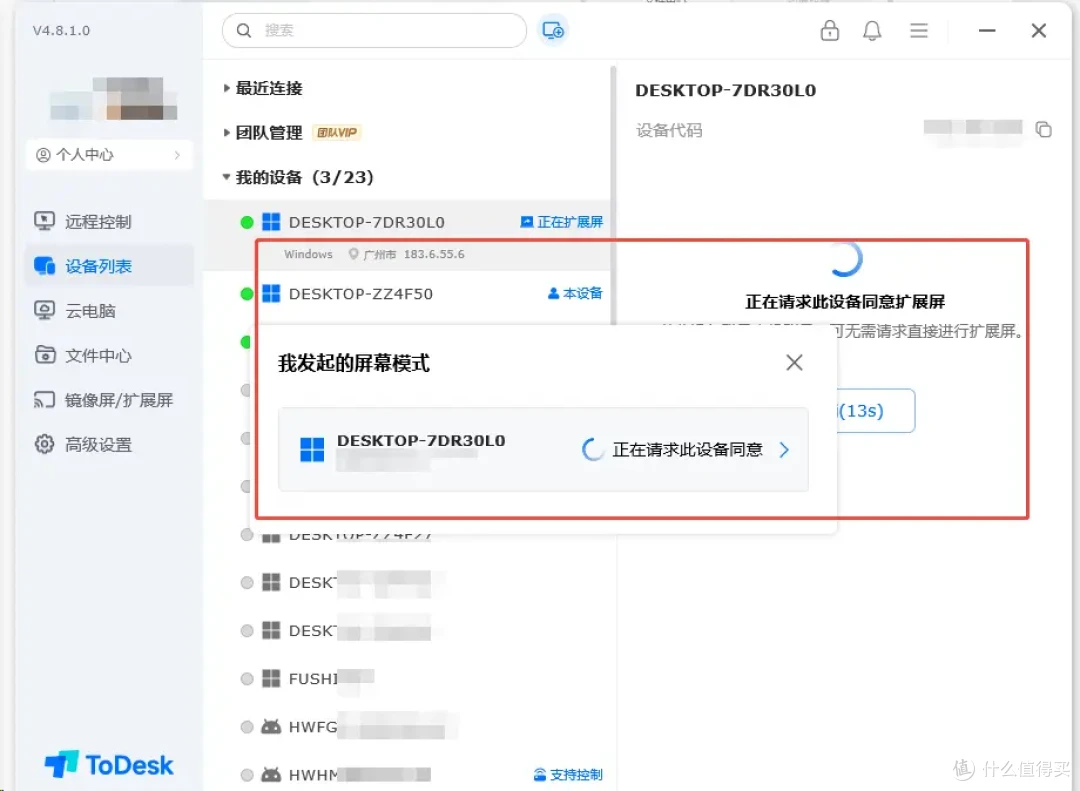
Task: Click the DESKTOP-7DR30L0 title in the details panel
Action: pyautogui.click(x=725, y=90)
